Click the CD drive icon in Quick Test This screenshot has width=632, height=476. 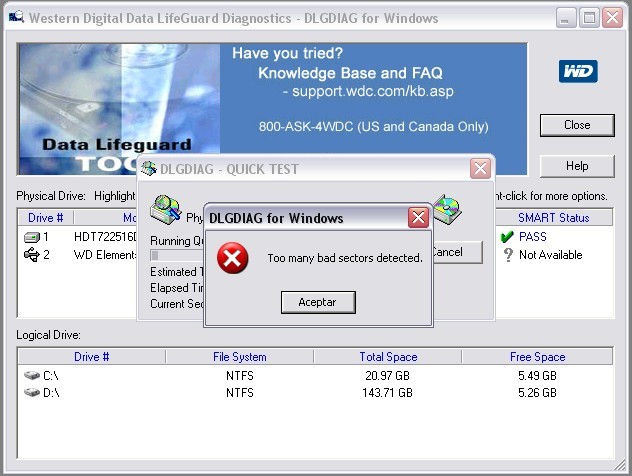point(447,209)
